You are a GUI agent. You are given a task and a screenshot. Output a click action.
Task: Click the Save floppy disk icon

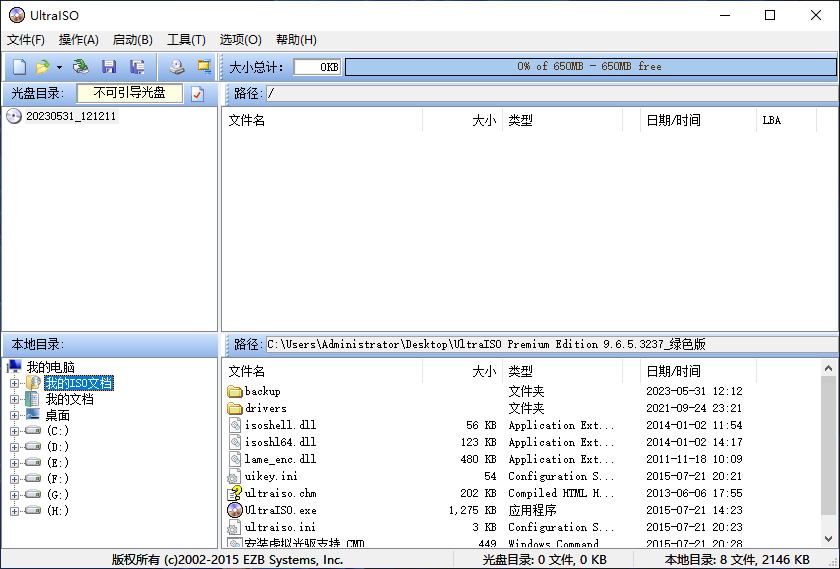coord(109,67)
